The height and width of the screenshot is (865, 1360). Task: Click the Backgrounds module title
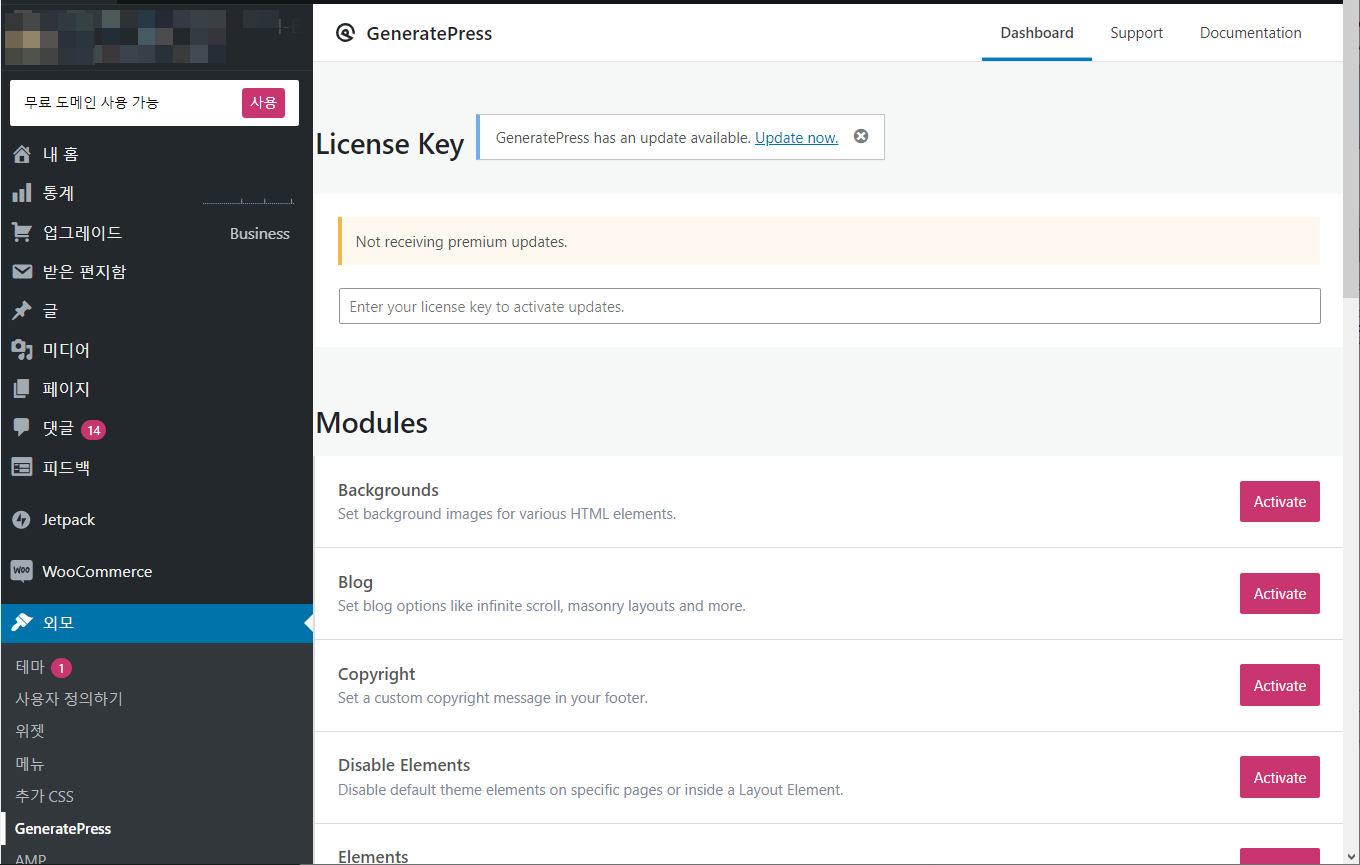coord(388,490)
